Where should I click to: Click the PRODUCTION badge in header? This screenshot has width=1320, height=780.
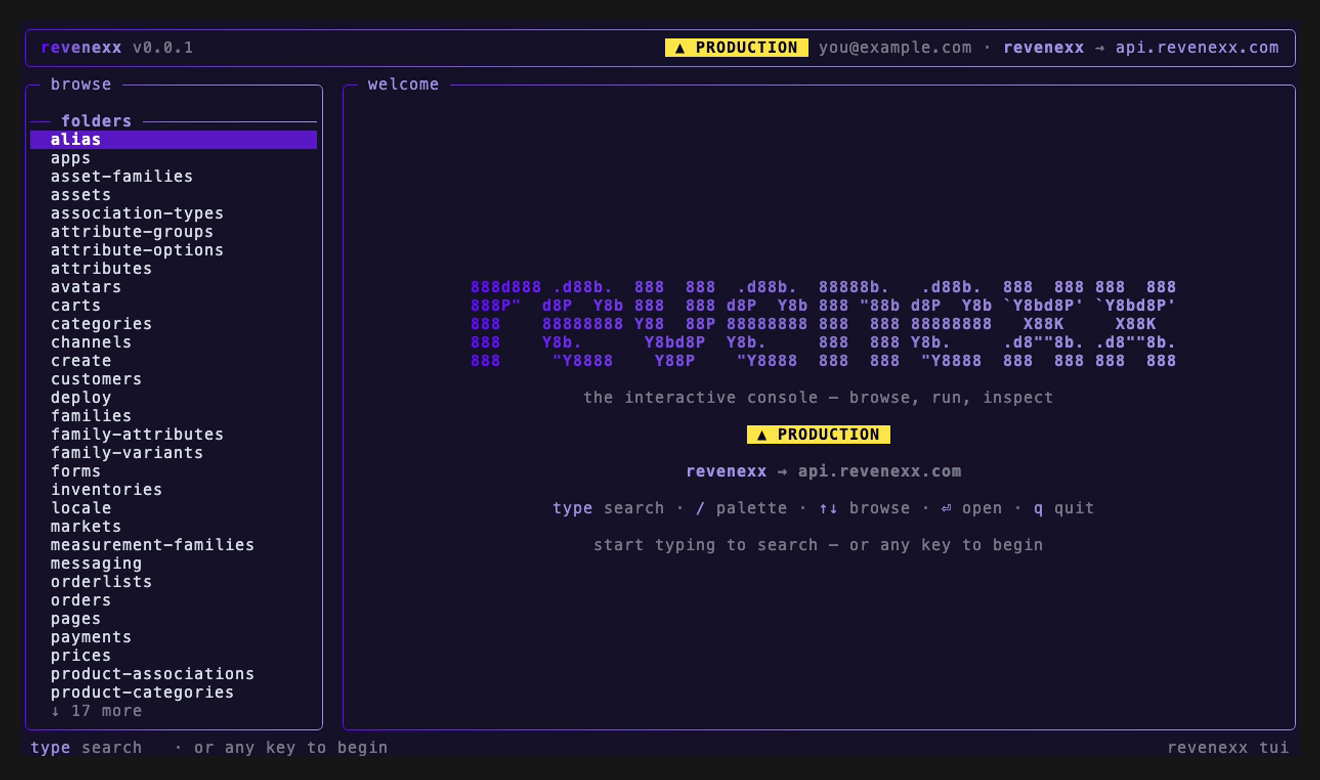[736, 48]
